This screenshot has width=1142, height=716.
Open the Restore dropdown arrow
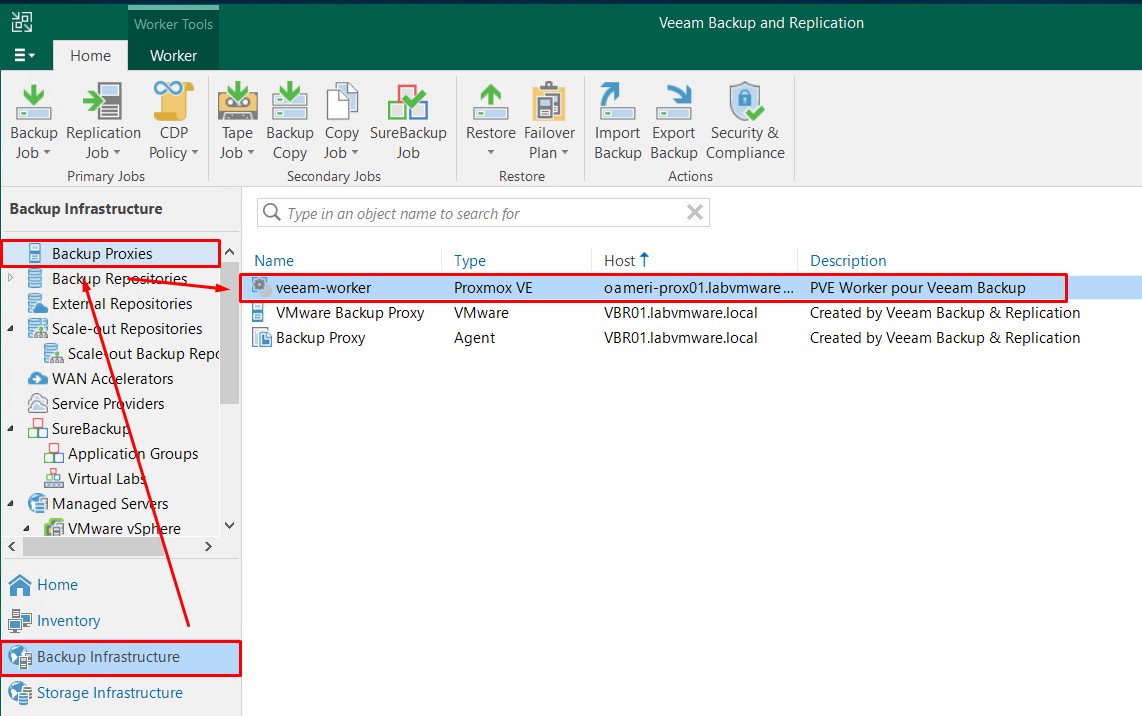(490, 153)
